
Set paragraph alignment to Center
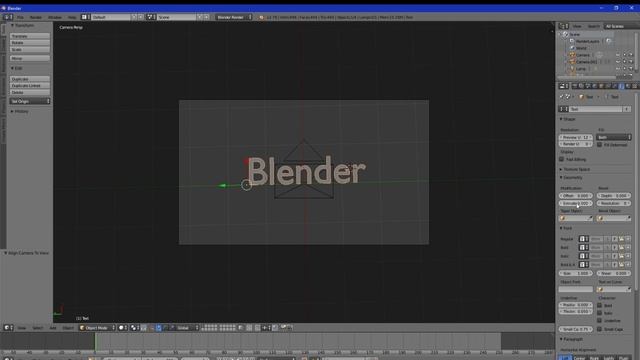(x=579, y=358)
